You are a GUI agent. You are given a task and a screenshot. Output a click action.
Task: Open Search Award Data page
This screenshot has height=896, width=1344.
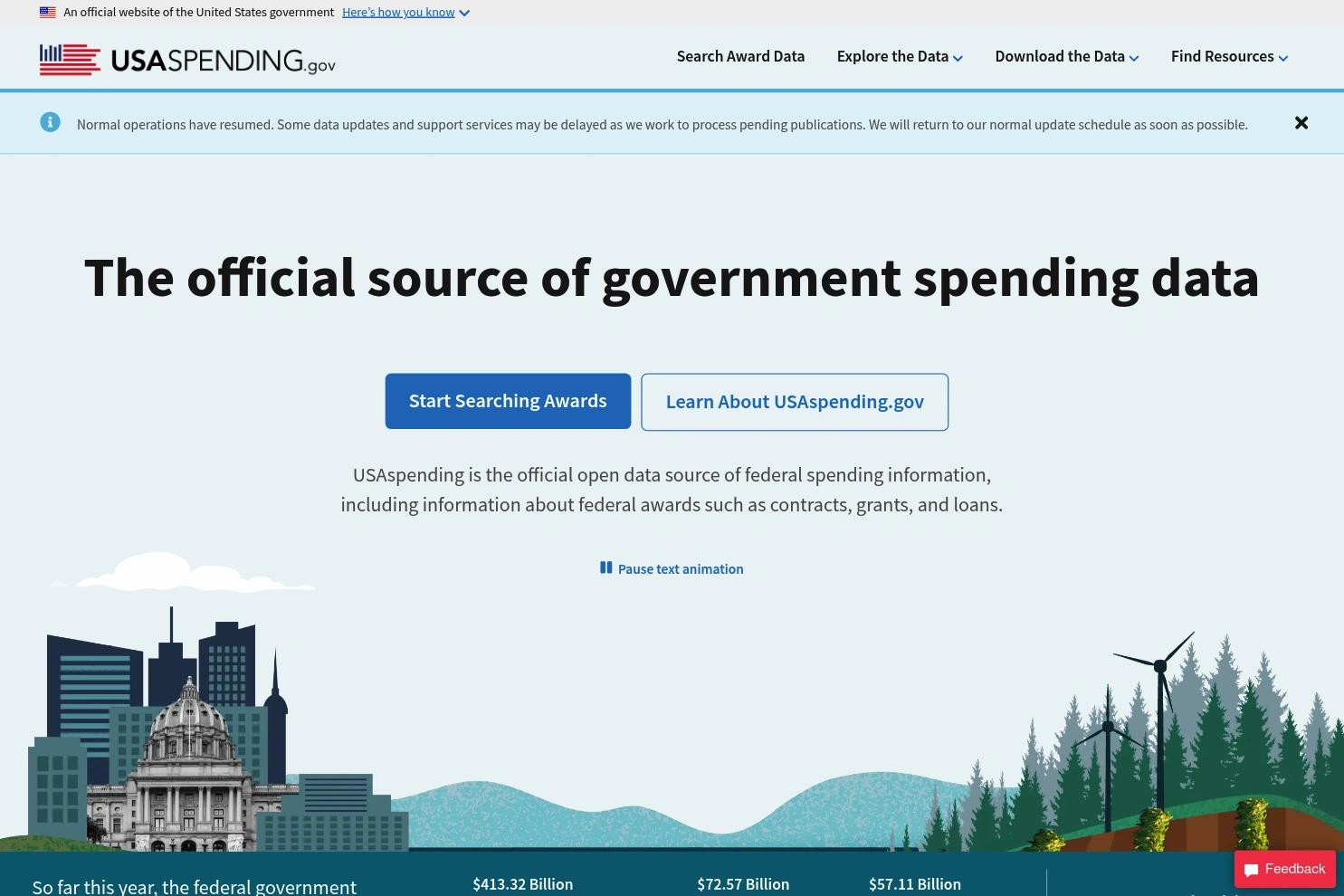point(740,56)
